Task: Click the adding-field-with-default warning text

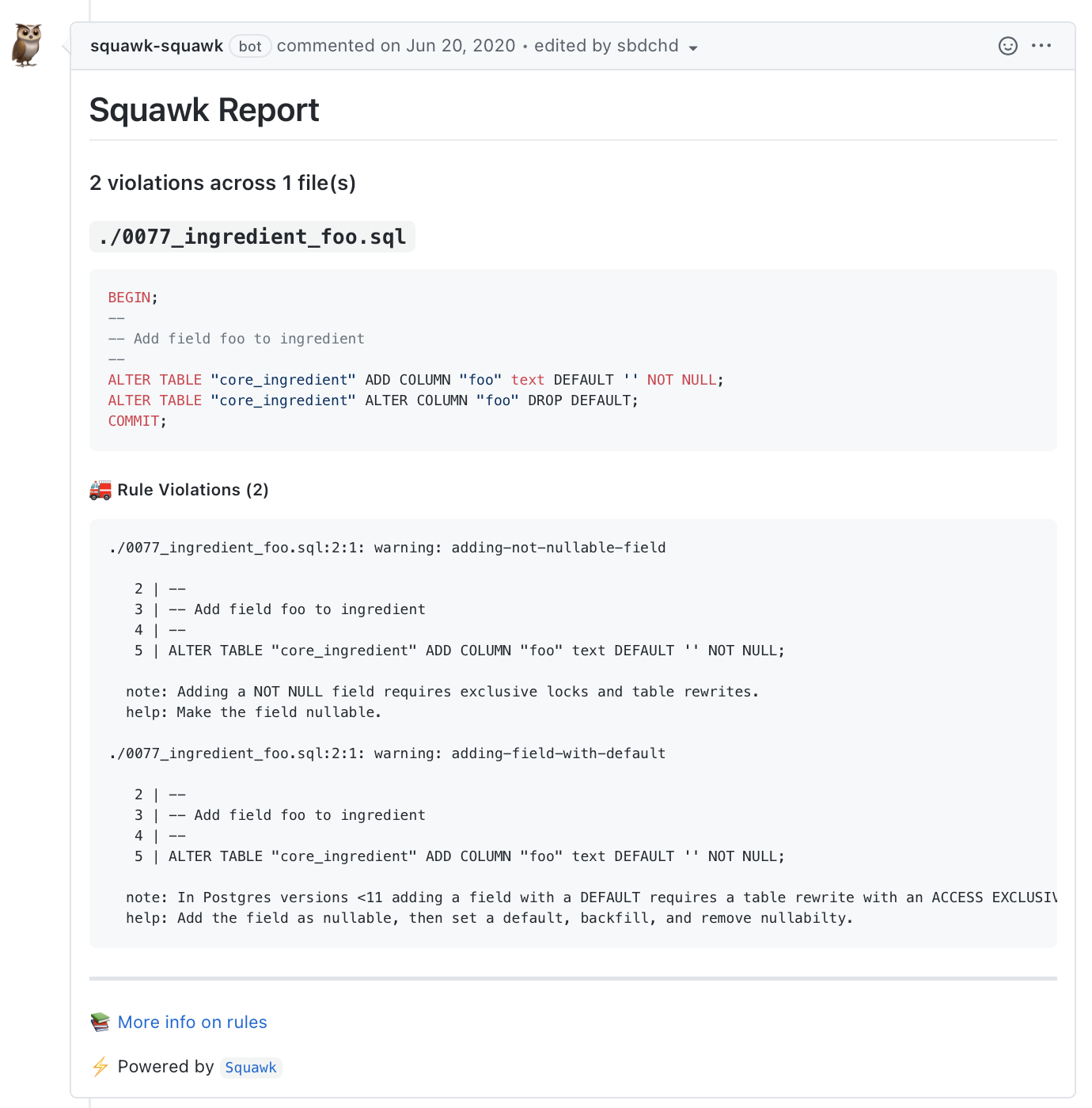Action: [x=557, y=753]
